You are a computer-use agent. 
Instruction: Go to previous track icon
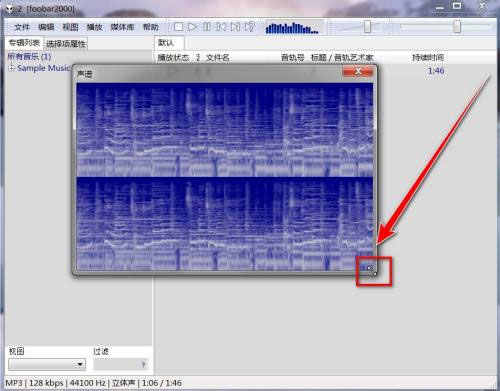pos(221,27)
